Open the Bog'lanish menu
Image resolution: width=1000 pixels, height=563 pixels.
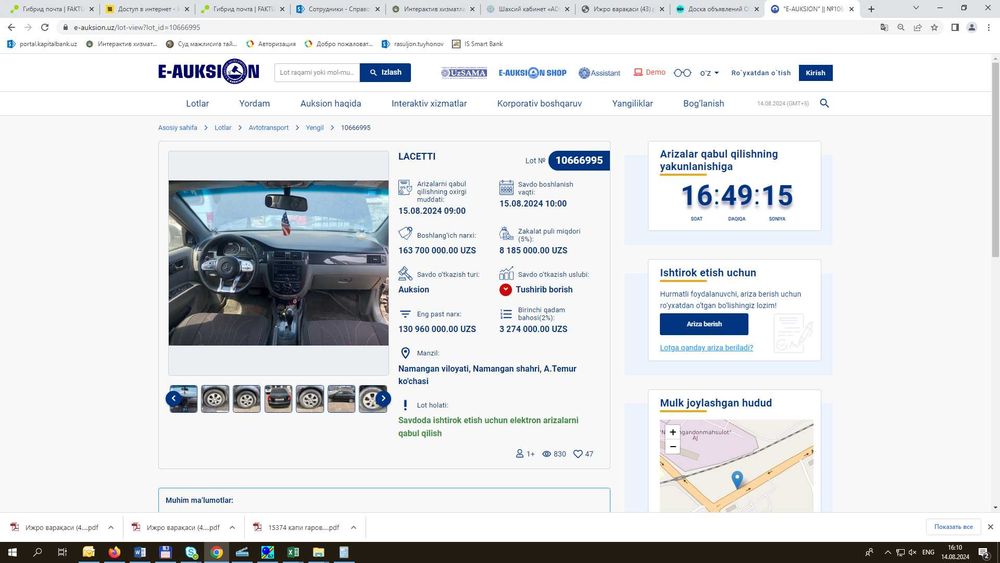703,103
